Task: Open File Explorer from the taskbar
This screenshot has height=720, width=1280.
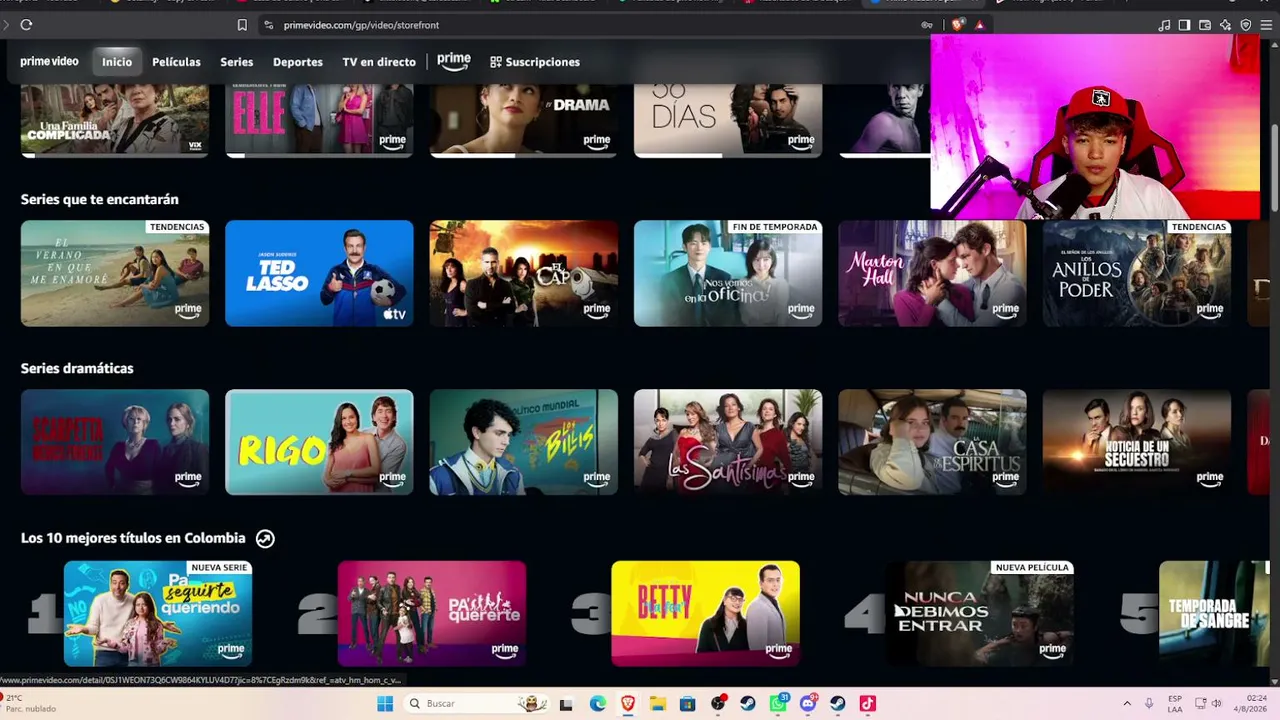Action: (658, 704)
